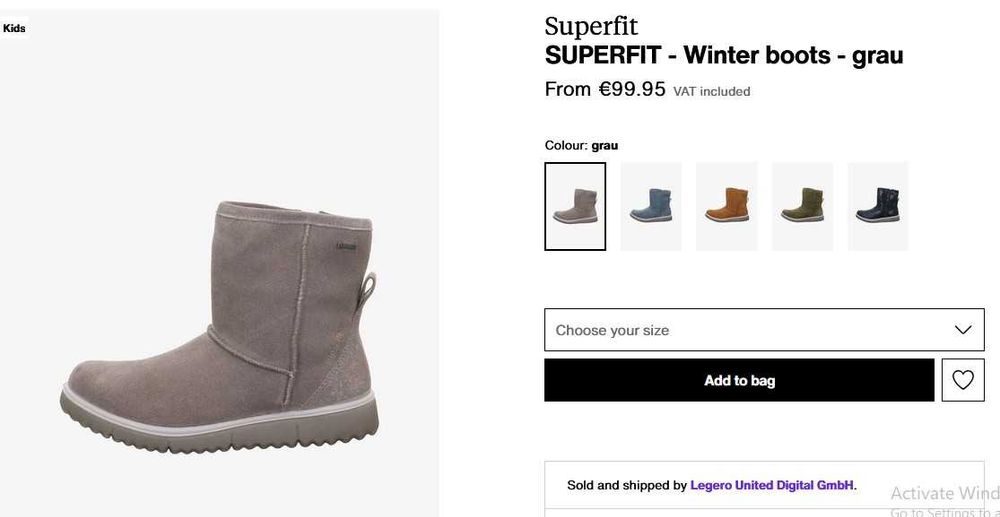Click the Sold and shipped by text
1000x517 pixels.
coord(627,485)
